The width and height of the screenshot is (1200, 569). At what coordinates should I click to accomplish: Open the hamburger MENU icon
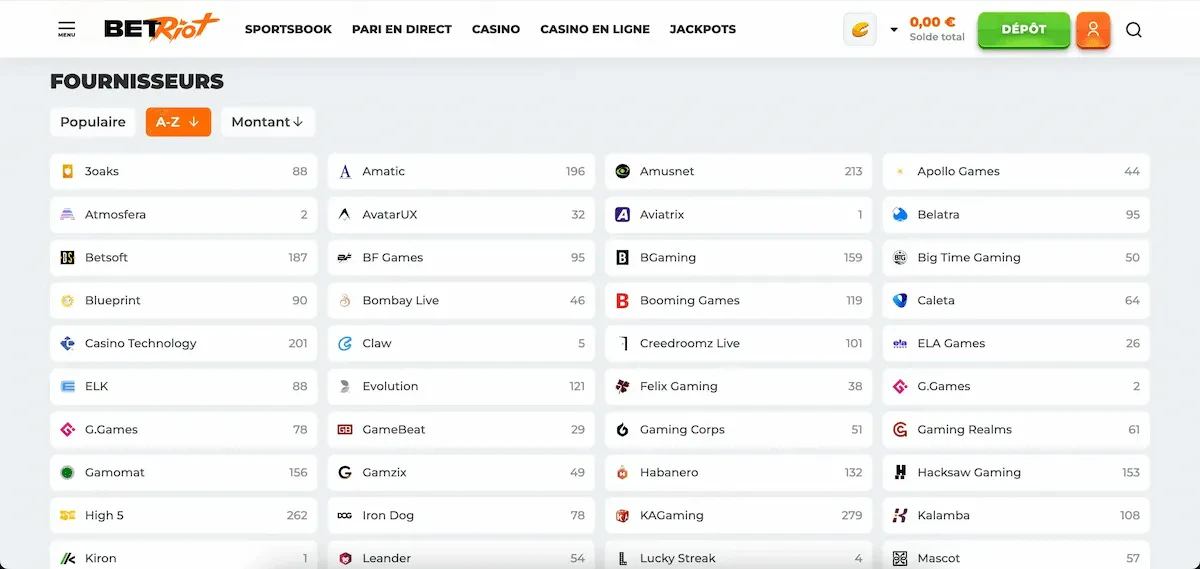click(x=66, y=29)
